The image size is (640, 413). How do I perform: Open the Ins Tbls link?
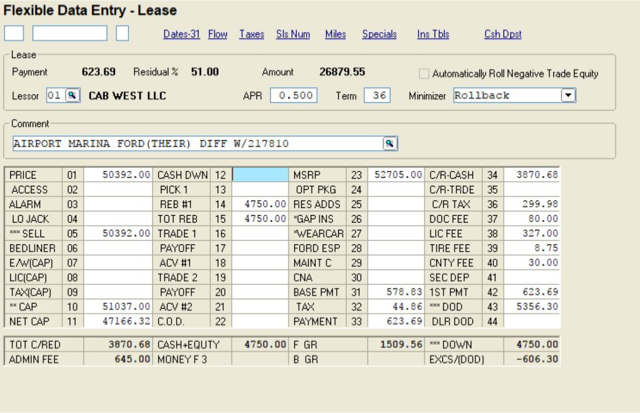[x=433, y=34]
